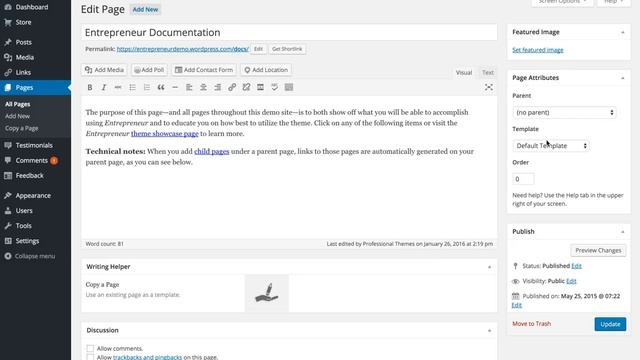Select Add New submenu under Pages

tap(17, 116)
